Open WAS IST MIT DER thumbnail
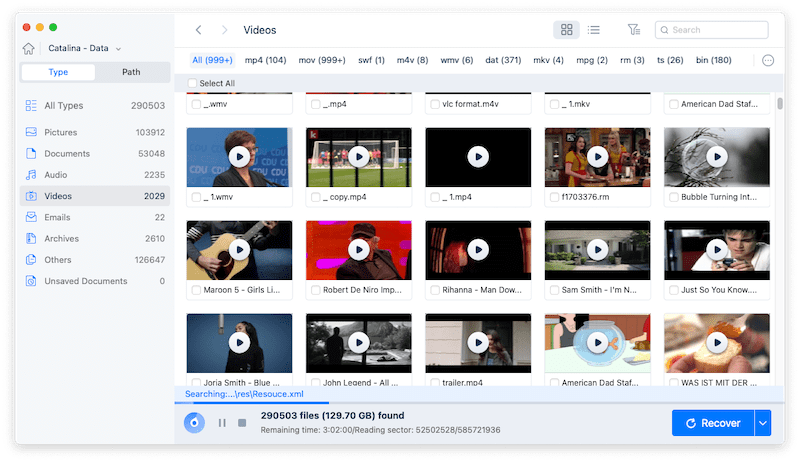This screenshot has height=462, width=800. (x=717, y=343)
